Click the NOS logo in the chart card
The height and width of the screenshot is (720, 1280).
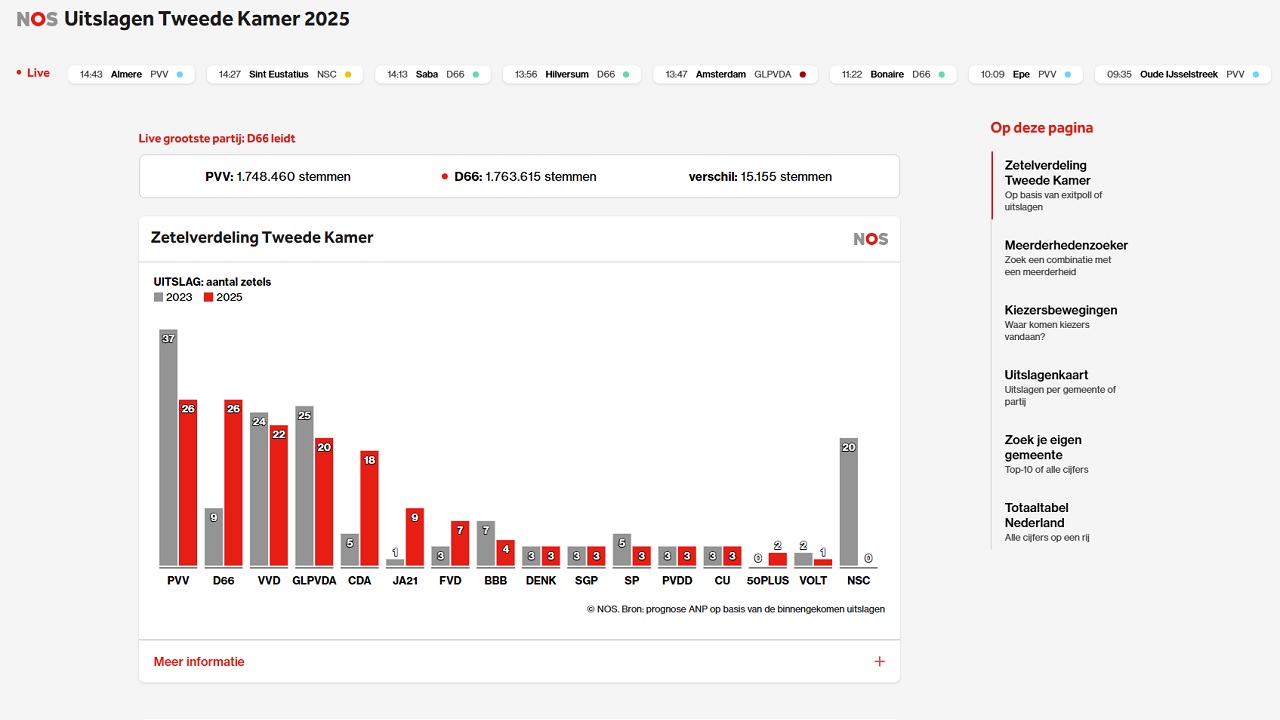coord(870,239)
